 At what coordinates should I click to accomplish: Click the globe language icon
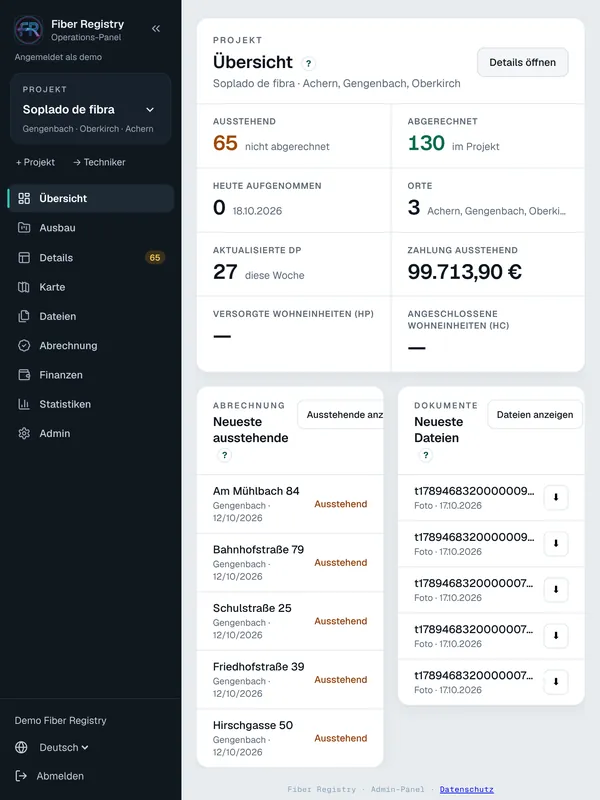tap(21, 747)
